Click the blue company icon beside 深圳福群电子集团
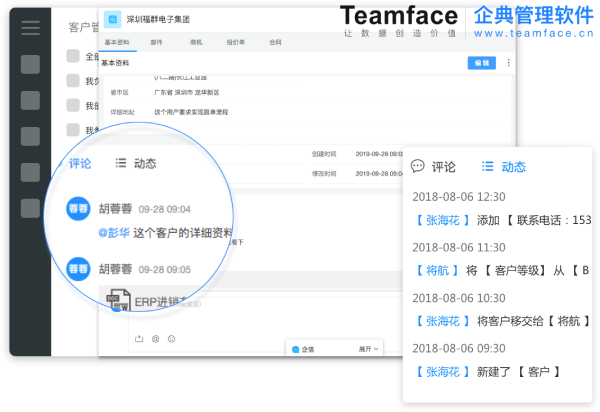600x412 pixels. tap(113, 19)
